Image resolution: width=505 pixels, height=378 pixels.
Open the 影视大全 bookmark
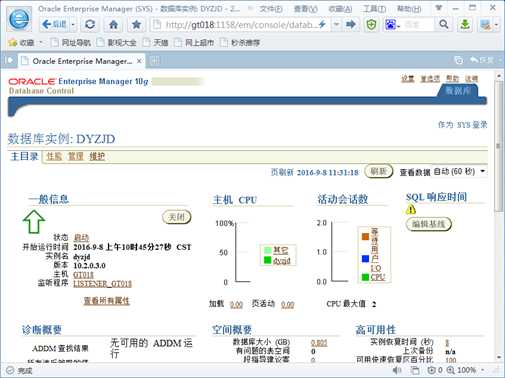pos(117,43)
